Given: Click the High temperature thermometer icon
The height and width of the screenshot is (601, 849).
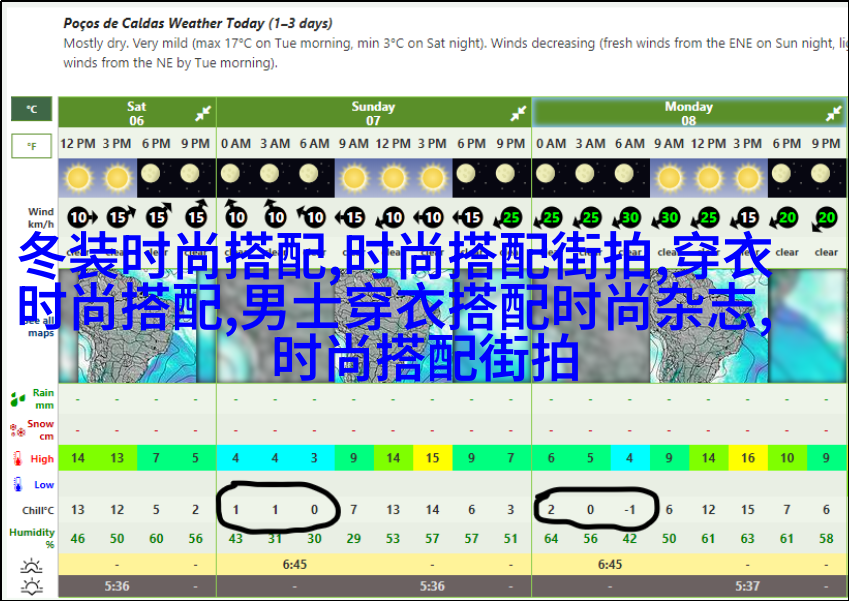Looking at the screenshot, I should pyautogui.click(x=18, y=459).
